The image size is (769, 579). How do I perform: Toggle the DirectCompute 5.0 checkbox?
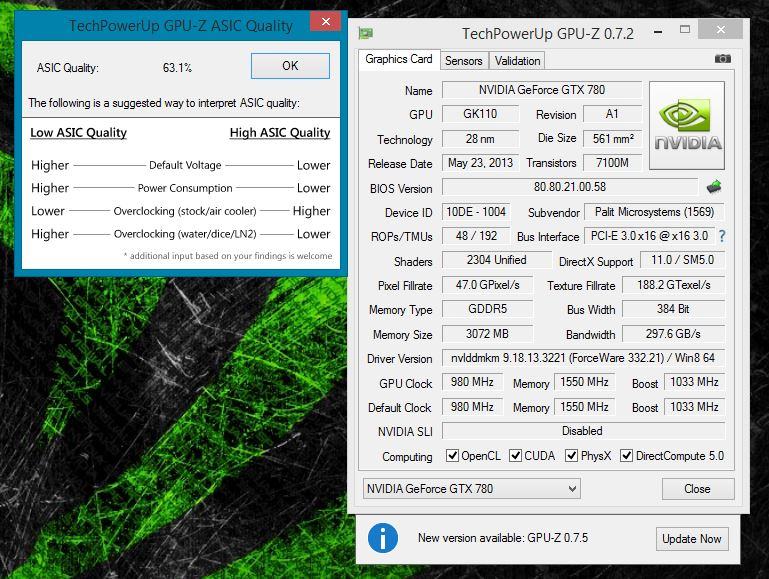(626, 455)
